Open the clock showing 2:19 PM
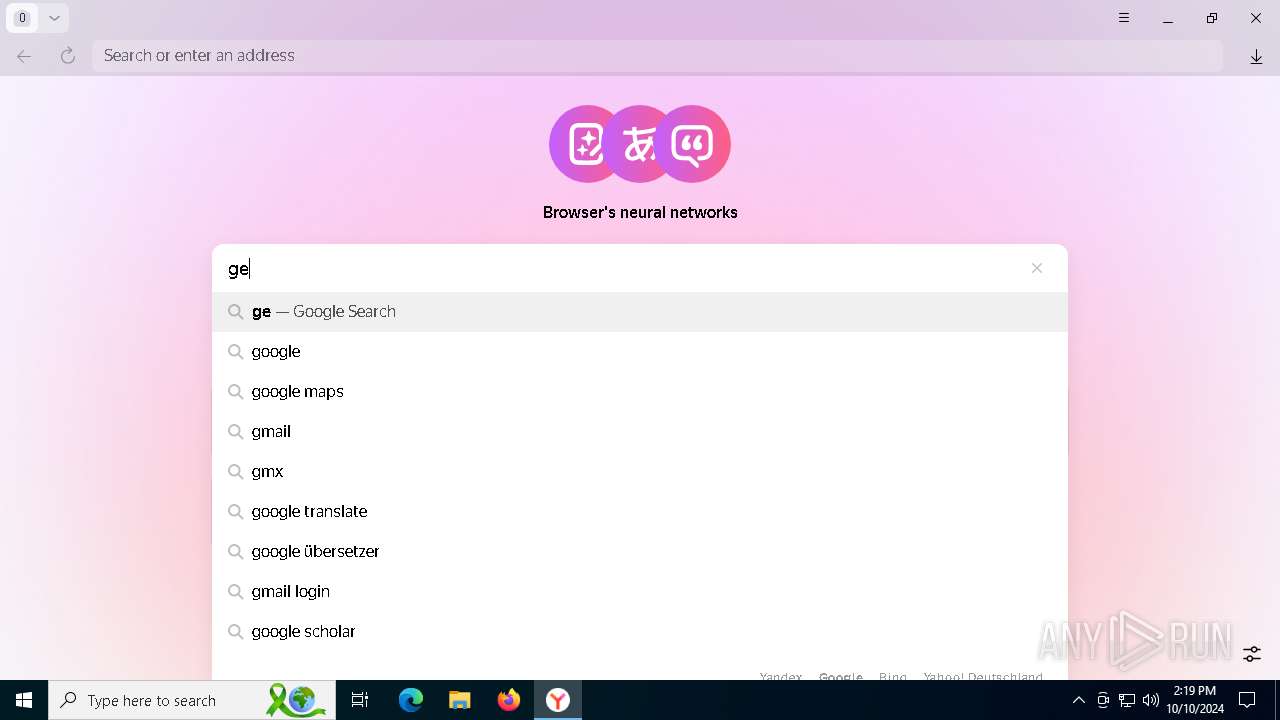The height and width of the screenshot is (720, 1280). point(1195,700)
